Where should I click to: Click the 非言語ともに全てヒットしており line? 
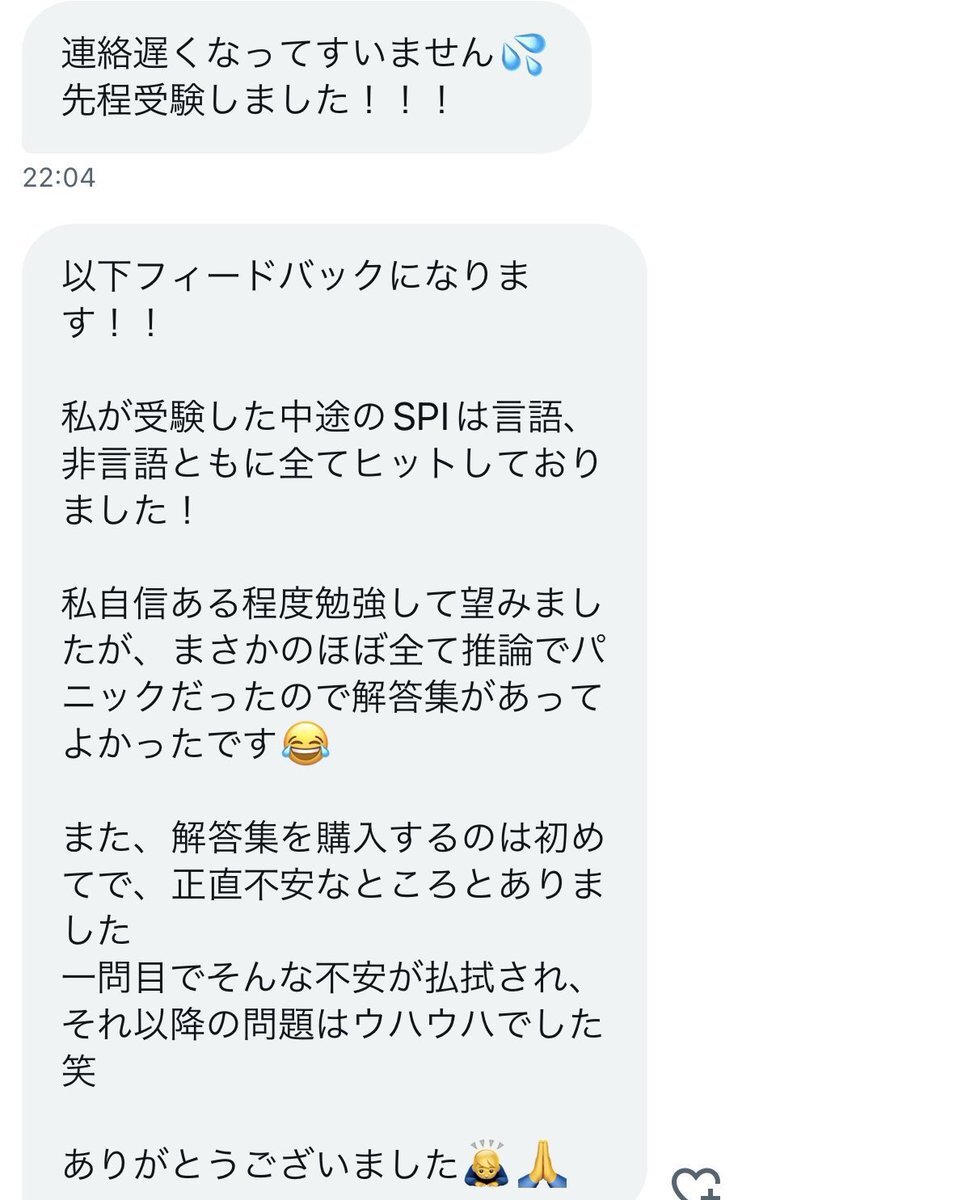[x=331, y=465]
